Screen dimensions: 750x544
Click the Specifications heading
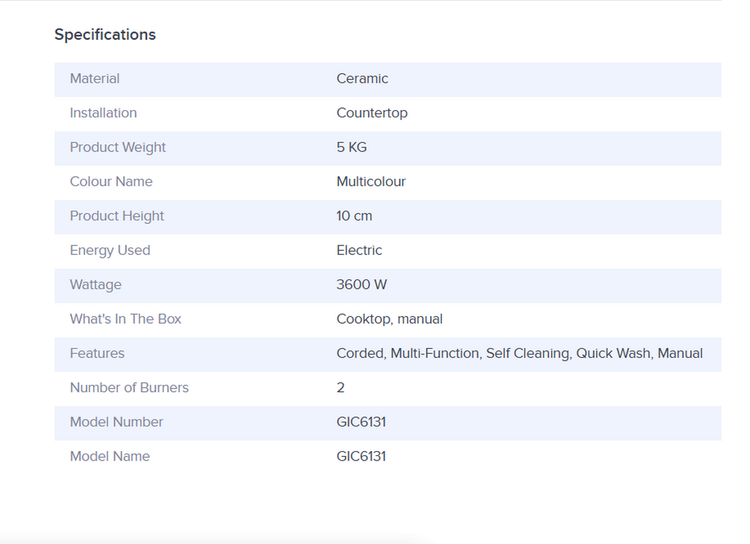coord(105,35)
